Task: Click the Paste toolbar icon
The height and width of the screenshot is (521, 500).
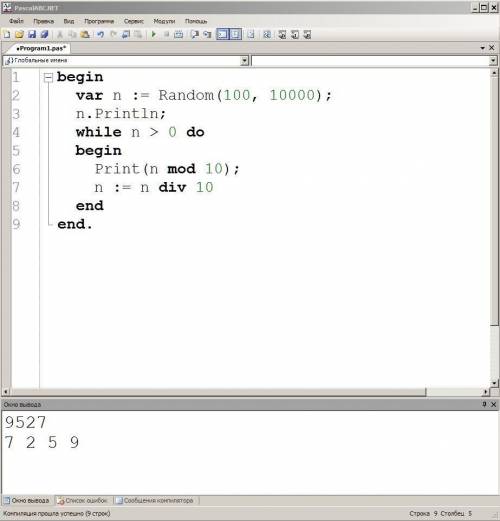Action: click(x=85, y=34)
